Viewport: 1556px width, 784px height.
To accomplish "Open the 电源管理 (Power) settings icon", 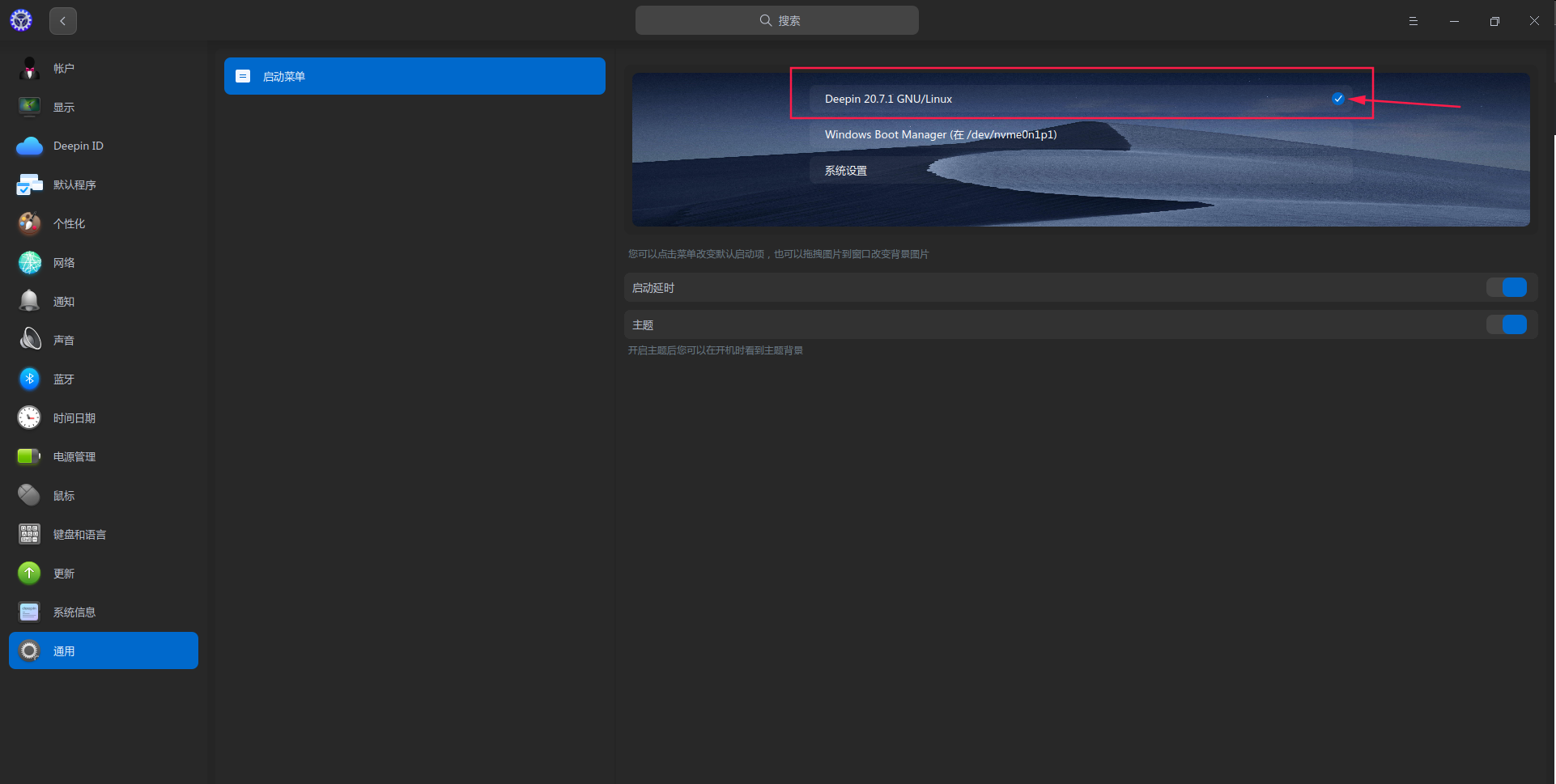I will (29, 456).
